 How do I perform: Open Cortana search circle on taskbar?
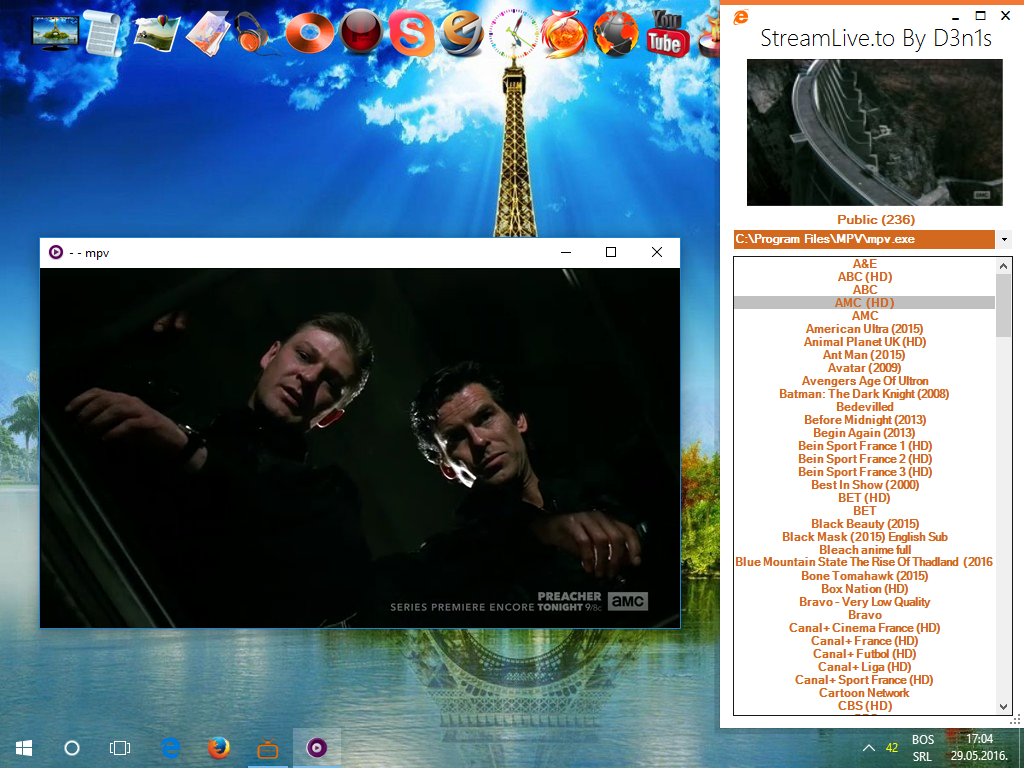pyautogui.click(x=72, y=748)
